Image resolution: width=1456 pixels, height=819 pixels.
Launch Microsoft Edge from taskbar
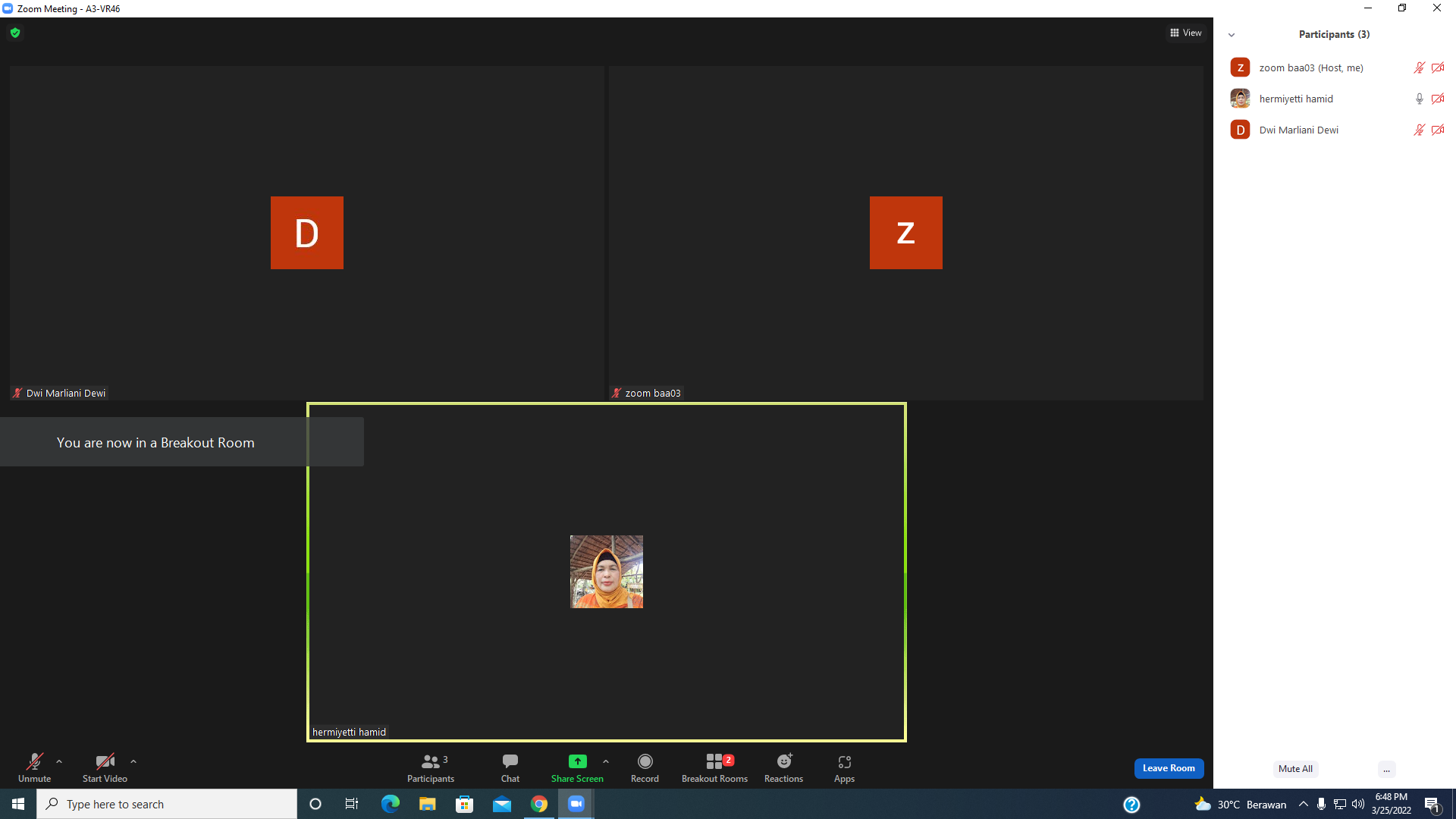[x=390, y=804]
